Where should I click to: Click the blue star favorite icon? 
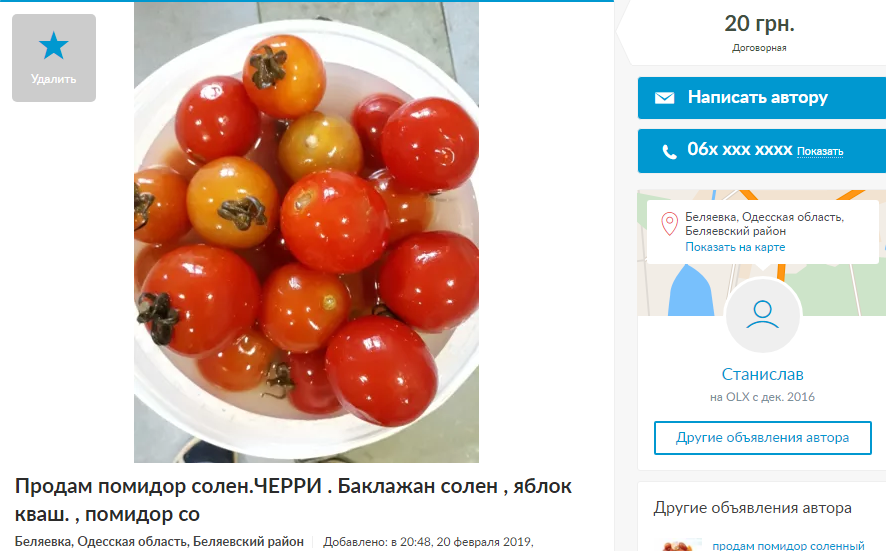coord(54,46)
